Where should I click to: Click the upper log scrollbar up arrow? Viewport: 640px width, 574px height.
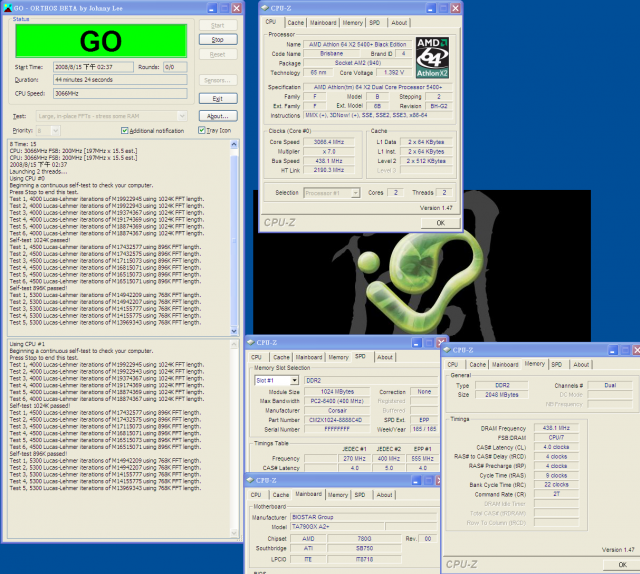(234, 144)
